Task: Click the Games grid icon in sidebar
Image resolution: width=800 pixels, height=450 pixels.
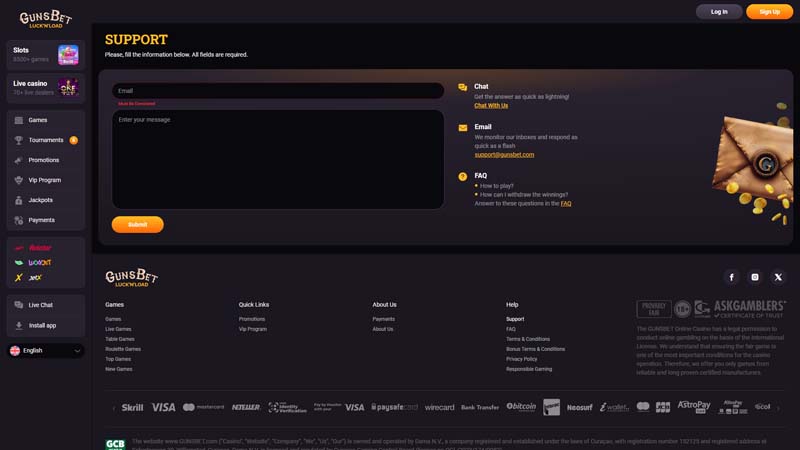Action: (x=19, y=120)
